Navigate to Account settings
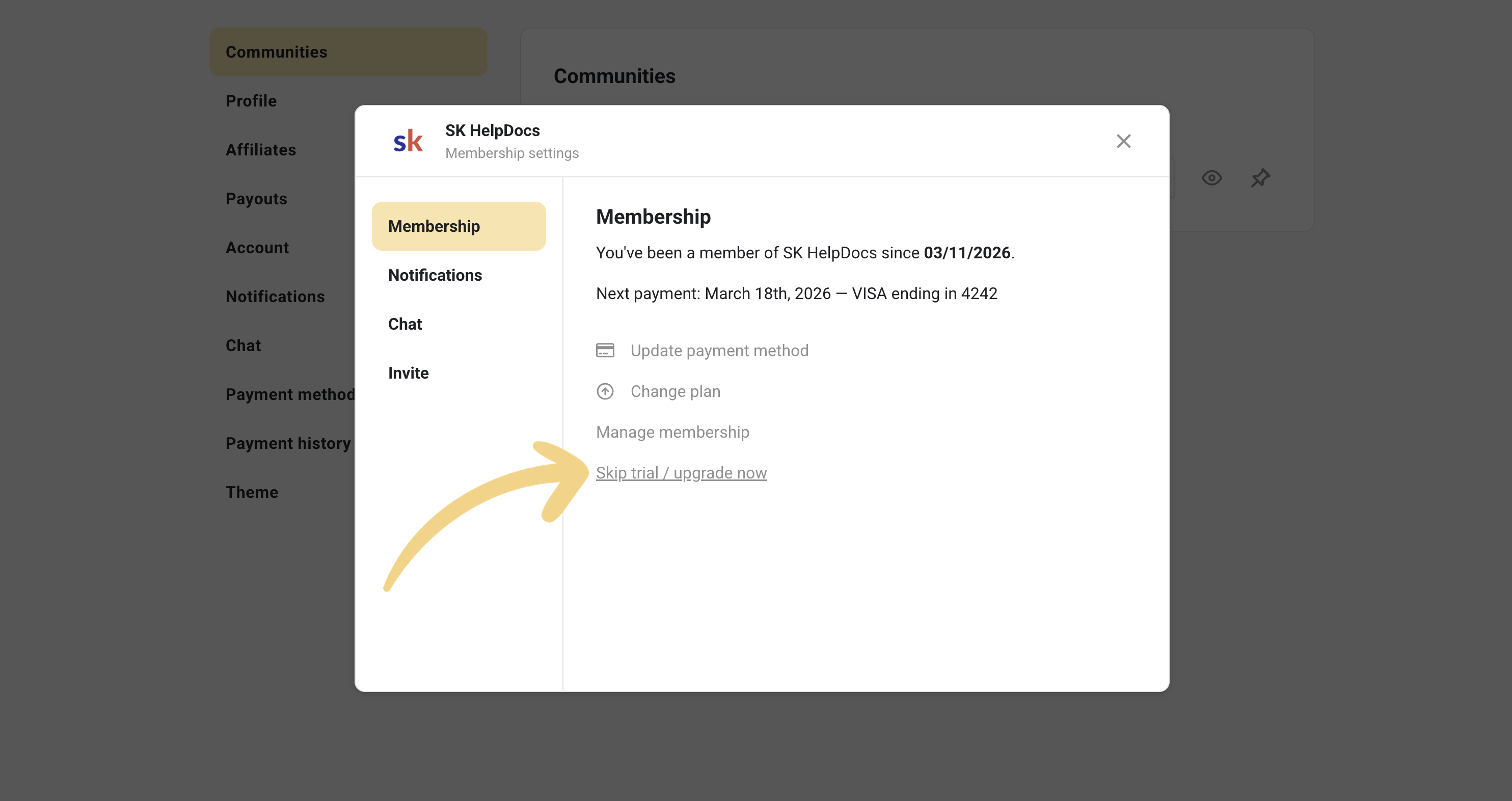Viewport: 1512px width, 801px height. pyautogui.click(x=257, y=248)
